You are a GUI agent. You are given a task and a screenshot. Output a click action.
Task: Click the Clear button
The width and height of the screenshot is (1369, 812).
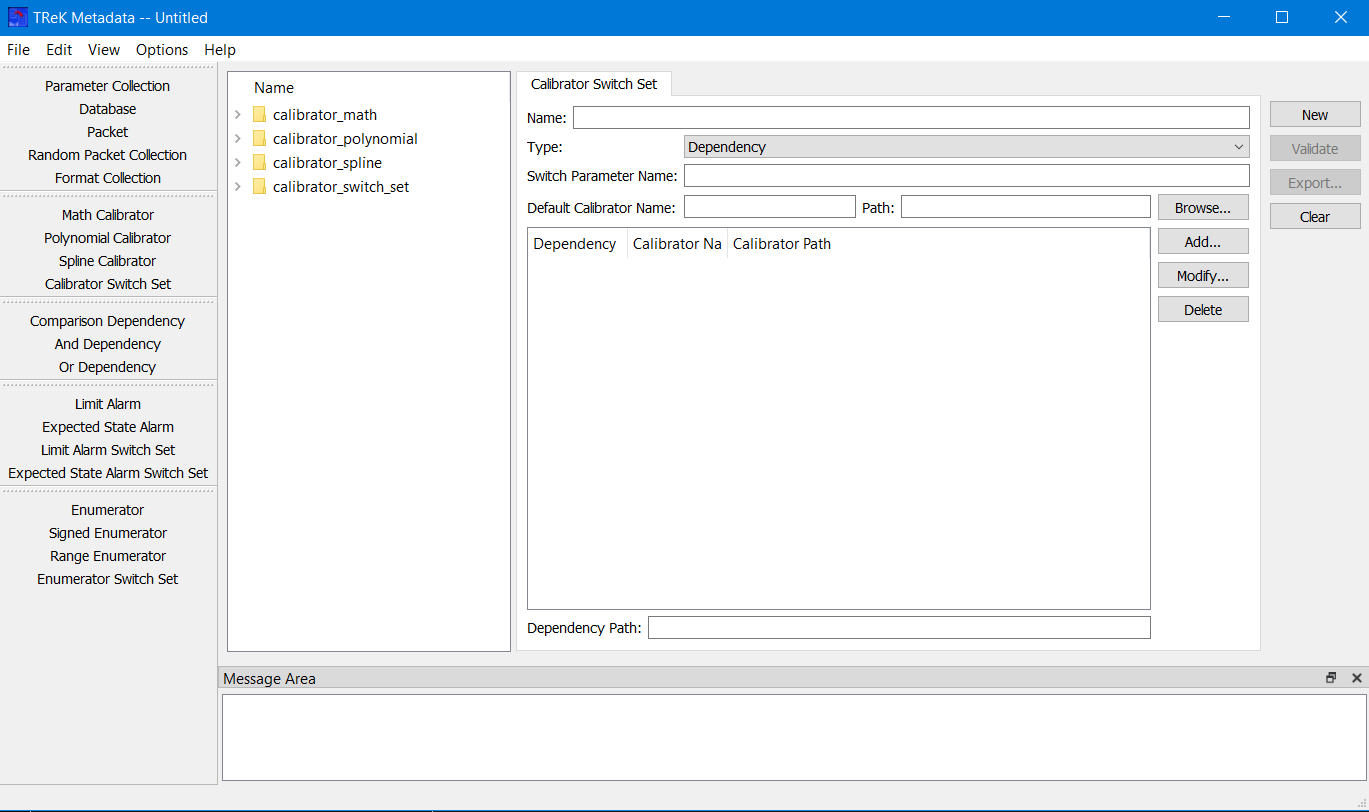point(1314,217)
